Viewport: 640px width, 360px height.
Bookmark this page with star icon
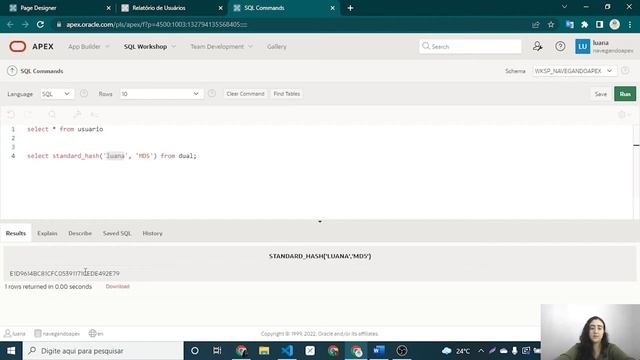[551, 24]
